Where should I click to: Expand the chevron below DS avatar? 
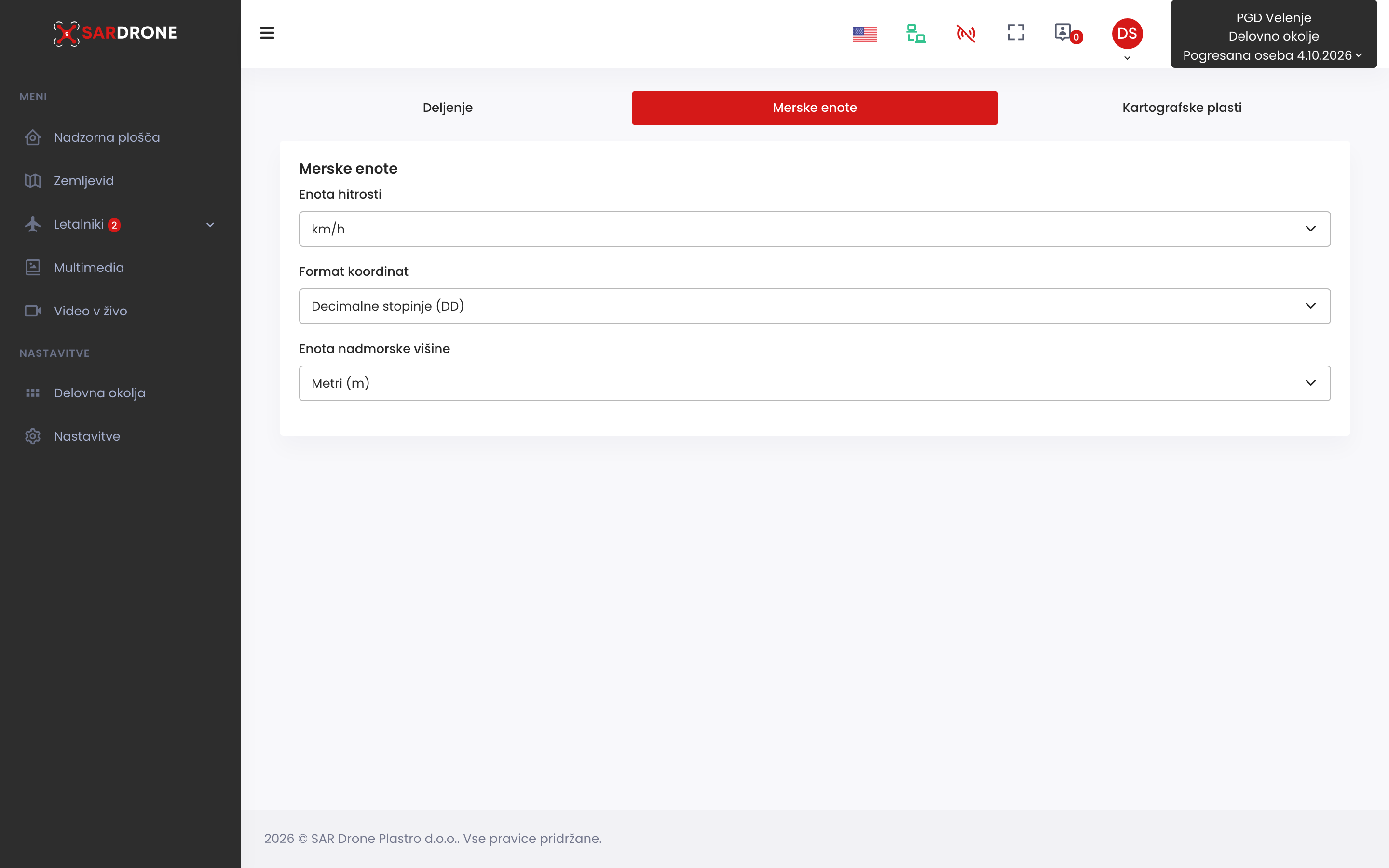click(x=1127, y=58)
